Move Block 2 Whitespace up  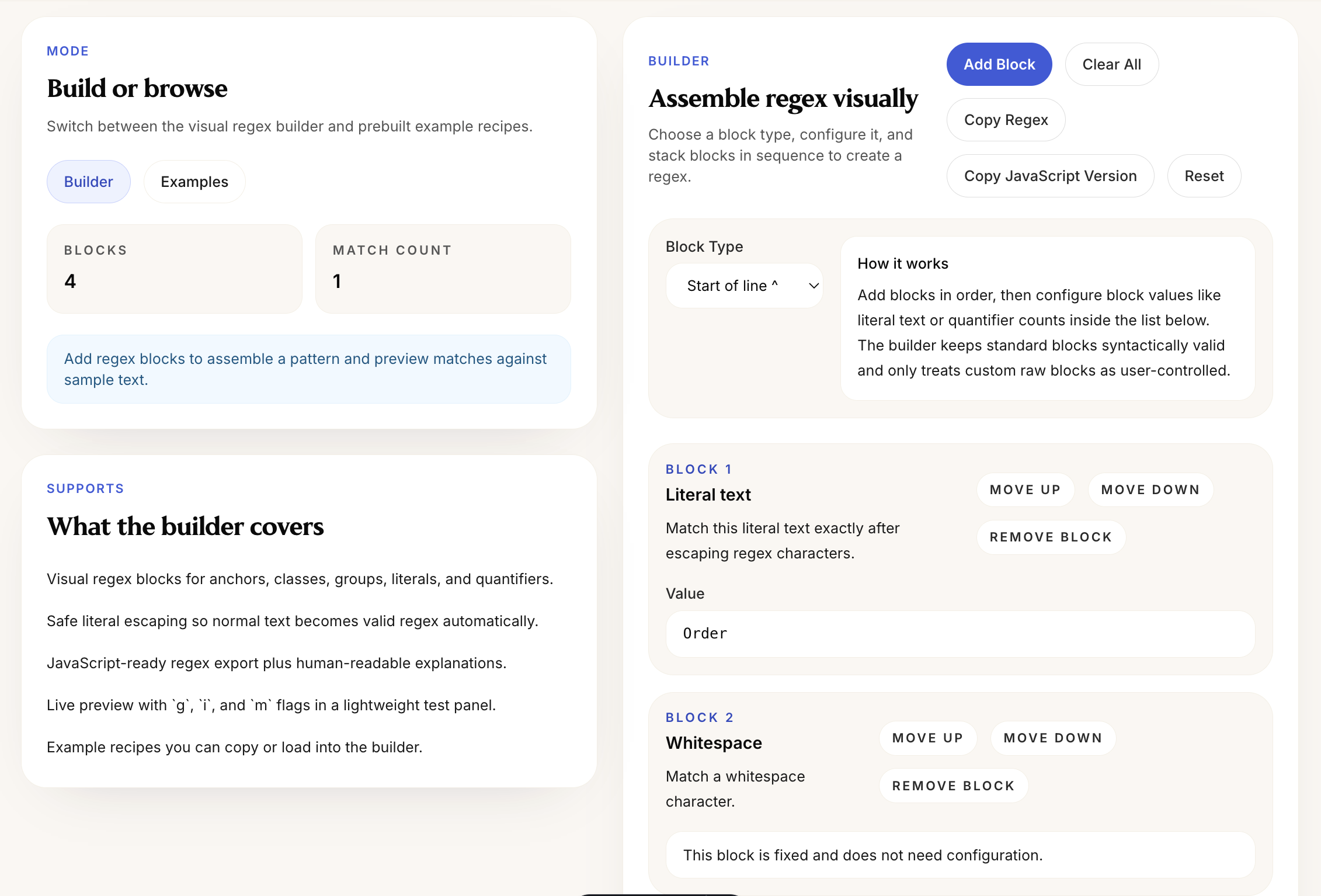point(928,738)
